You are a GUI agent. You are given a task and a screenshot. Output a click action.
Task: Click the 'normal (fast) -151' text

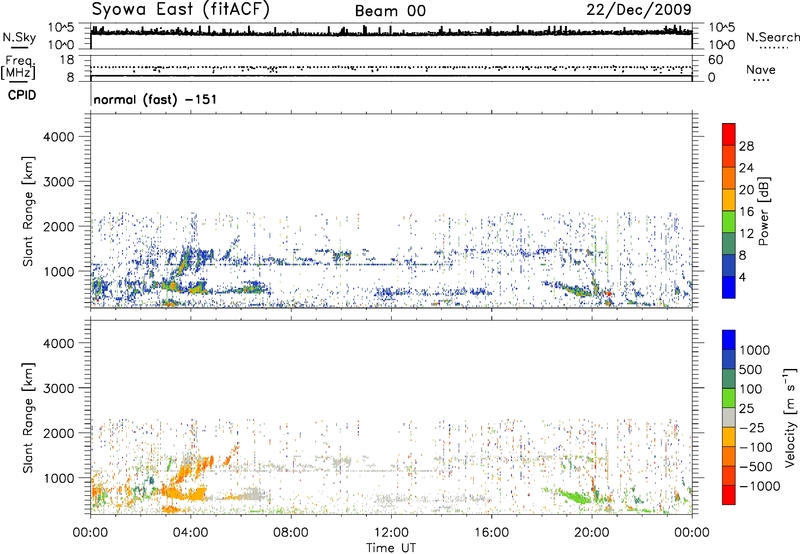pyautogui.click(x=155, y=99)
